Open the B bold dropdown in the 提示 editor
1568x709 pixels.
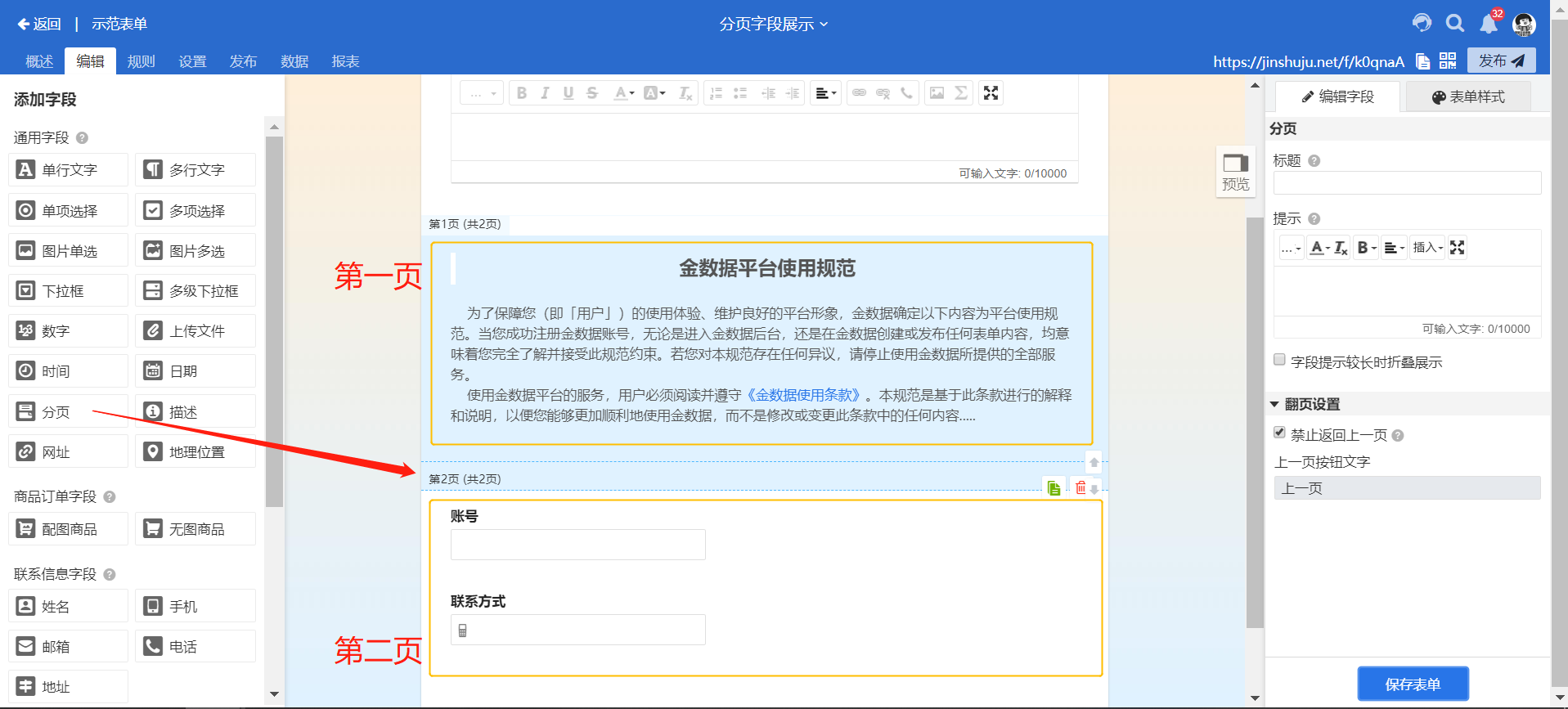1367,248
